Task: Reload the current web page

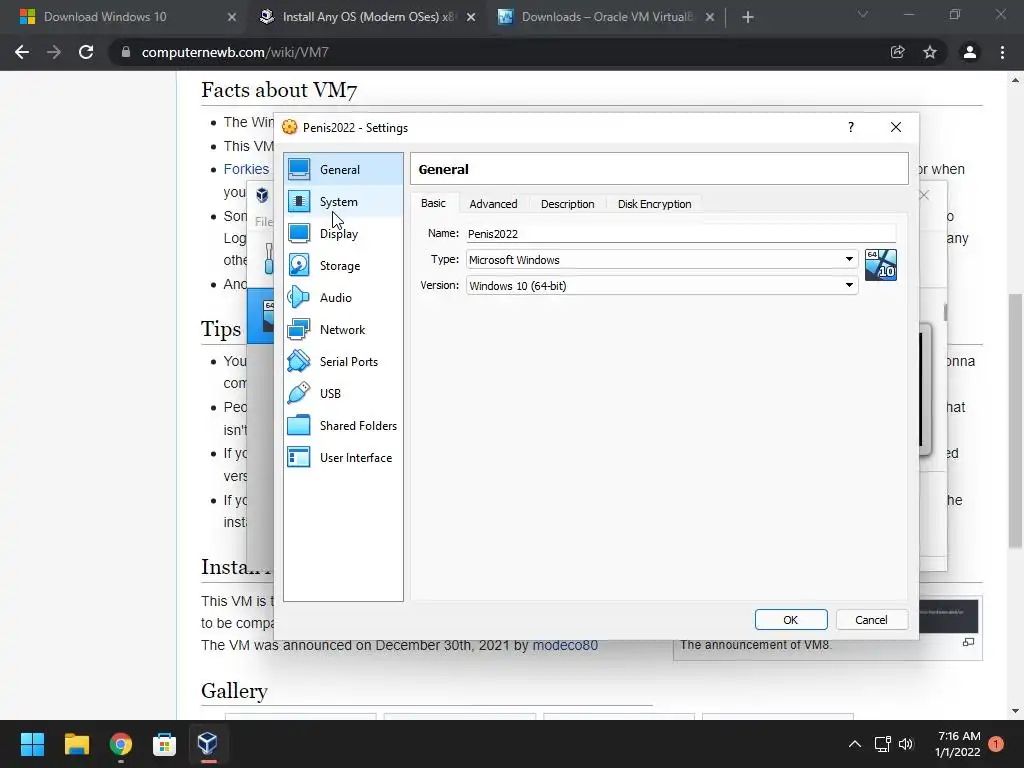Action: tap(86, 52)
